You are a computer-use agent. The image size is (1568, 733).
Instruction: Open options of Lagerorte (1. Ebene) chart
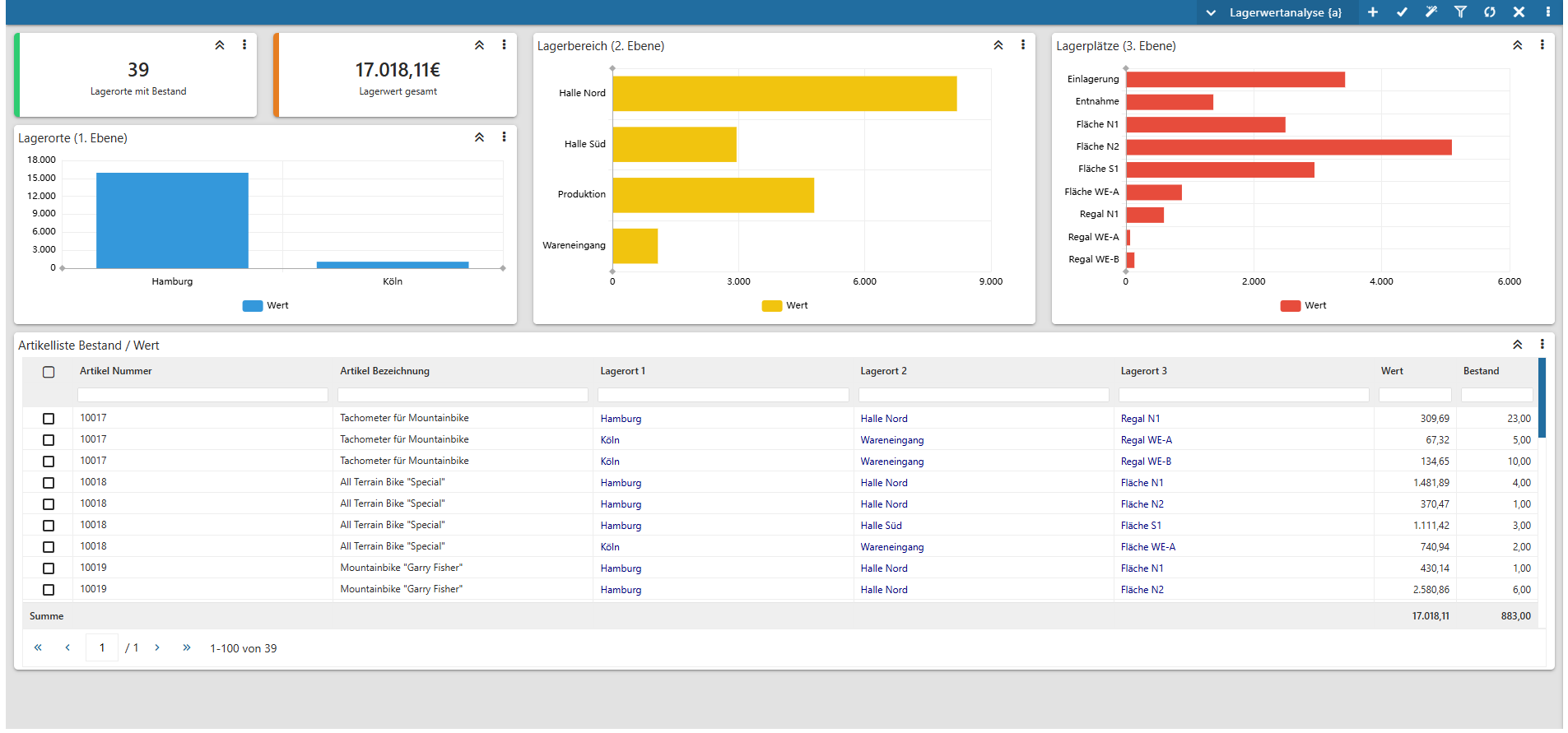coord(504,137)
